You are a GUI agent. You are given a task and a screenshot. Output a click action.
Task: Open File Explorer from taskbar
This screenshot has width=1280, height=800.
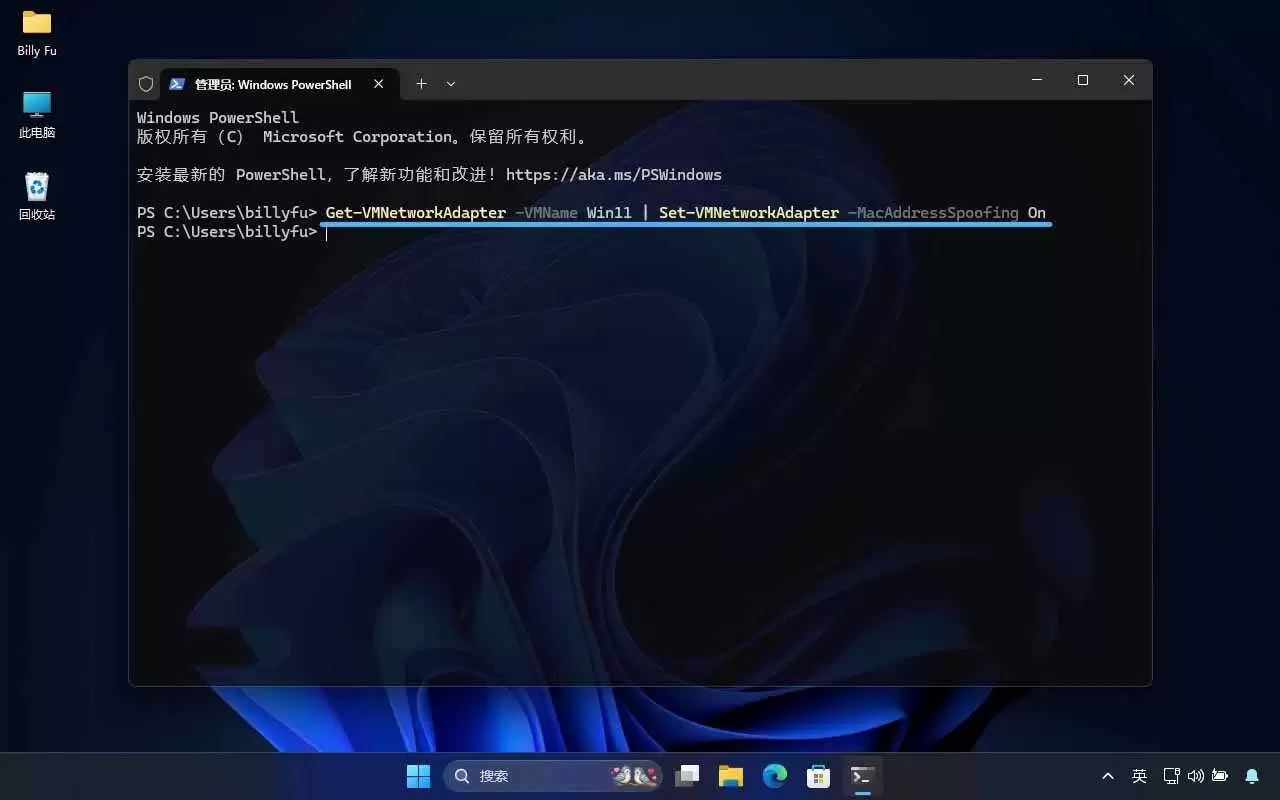tap(731, 776)
